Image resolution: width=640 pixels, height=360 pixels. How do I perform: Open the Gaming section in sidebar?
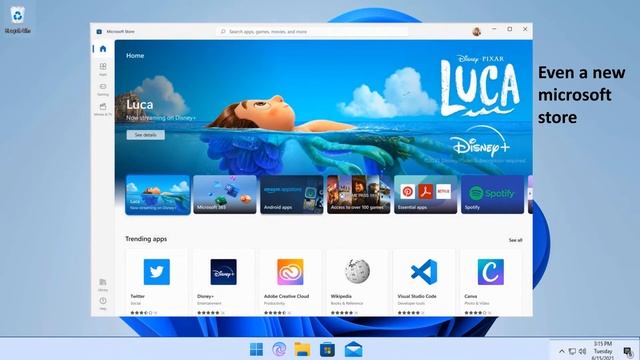pyautogui.click(x=103, y=89)
